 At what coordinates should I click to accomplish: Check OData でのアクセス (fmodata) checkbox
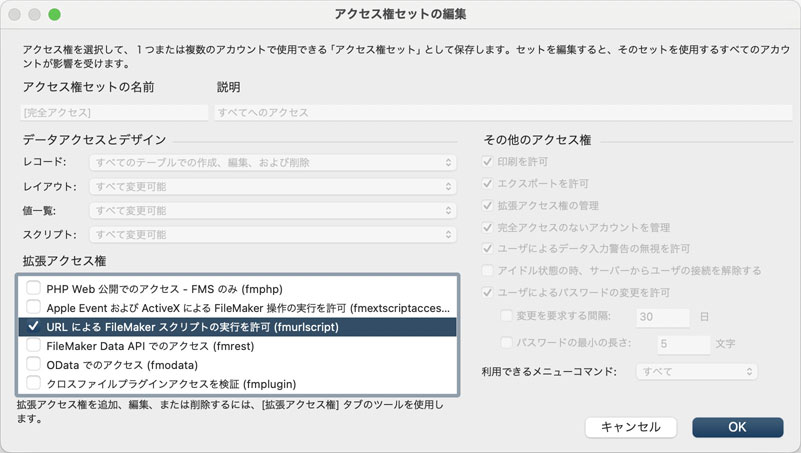tap(33, 364)
